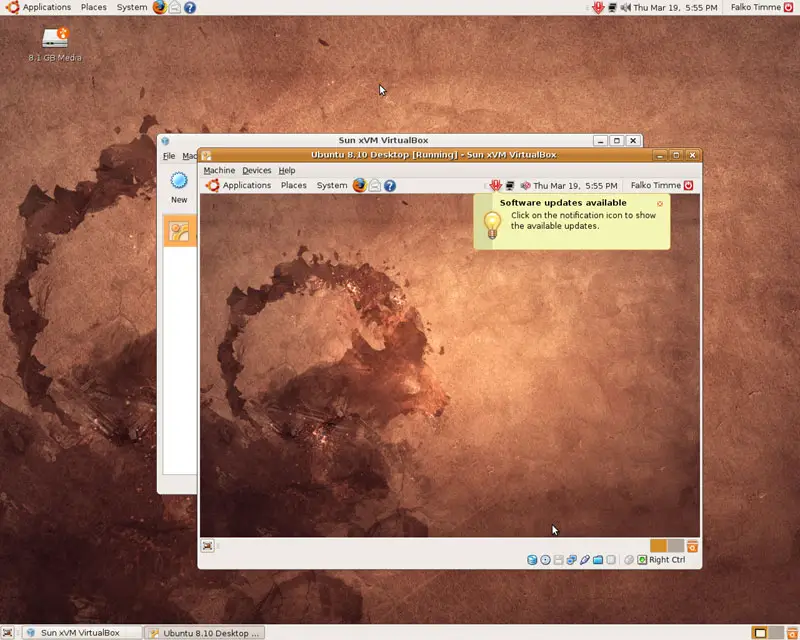The height and width of the screenshot is (640, 800).
Task: Close the Software updates available notification
Action: coord(660,204)
